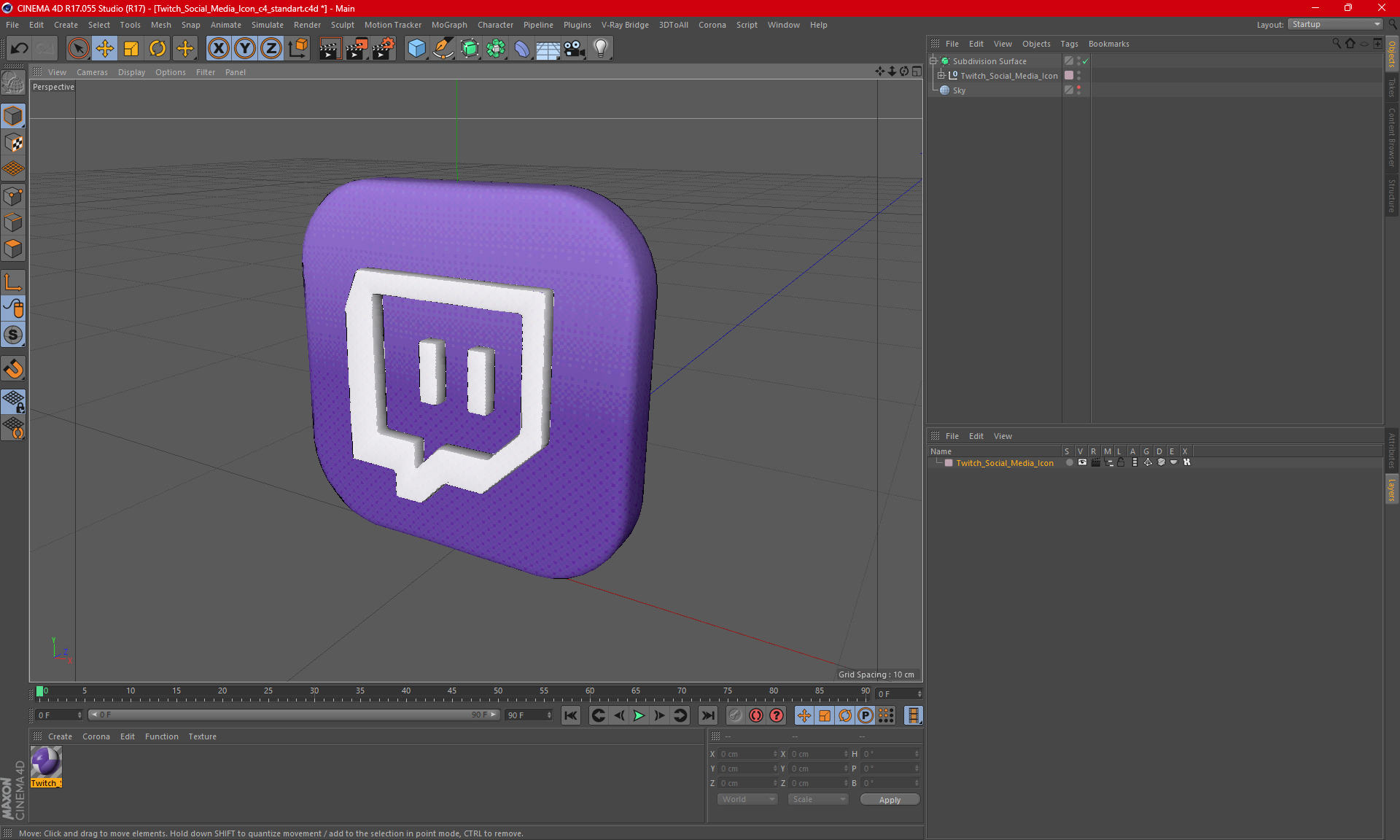The height and width of the screenshot is (840, 1400).
Task: Go to start of animation
Action: [571, 715]
